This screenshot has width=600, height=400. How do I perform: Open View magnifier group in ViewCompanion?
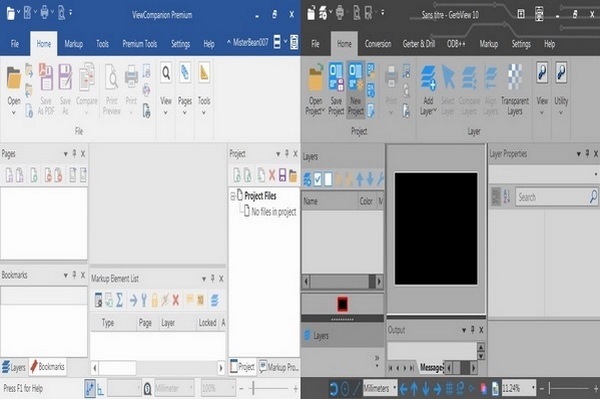[166, 89]
